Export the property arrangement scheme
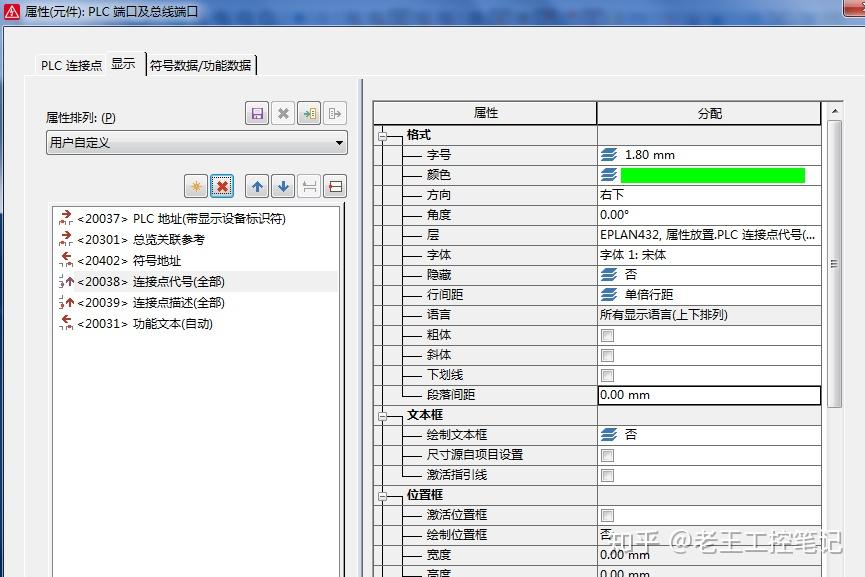Screen dimensions: 865x577 pyautogui.click(x=334, y=113)
